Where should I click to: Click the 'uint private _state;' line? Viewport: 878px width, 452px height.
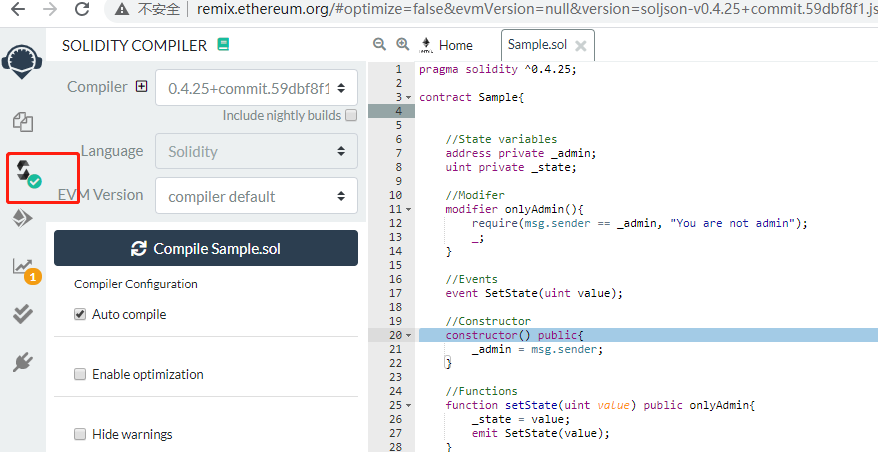click(511, 167)
